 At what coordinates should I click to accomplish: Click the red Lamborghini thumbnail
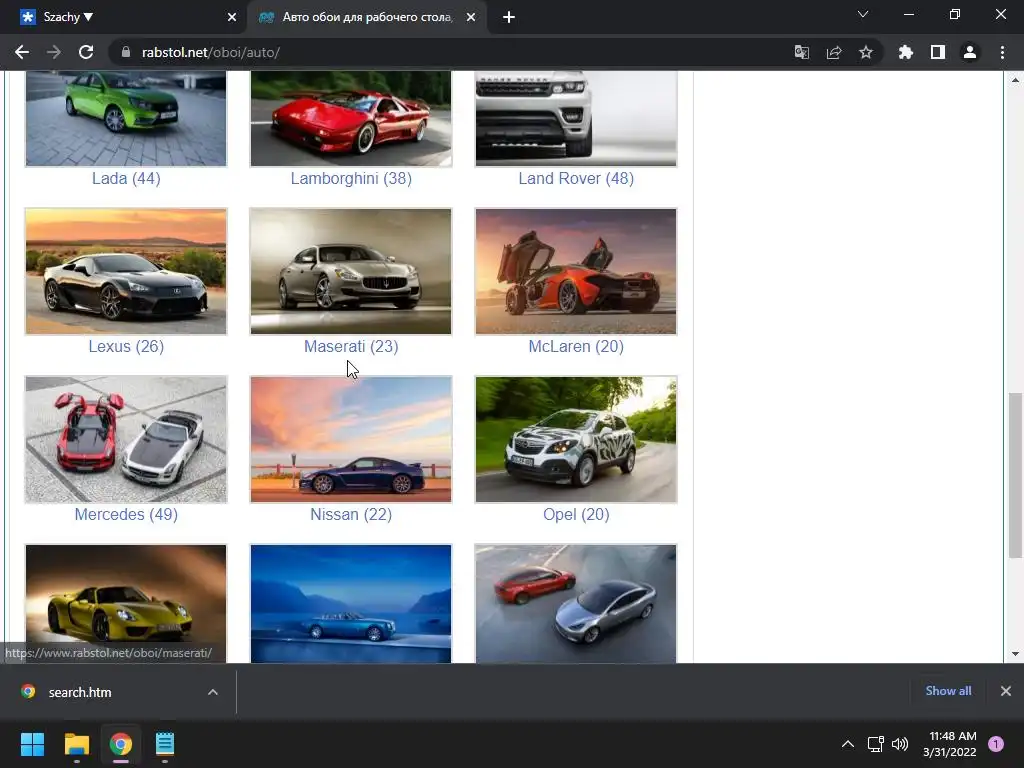[x=351, y=119]
